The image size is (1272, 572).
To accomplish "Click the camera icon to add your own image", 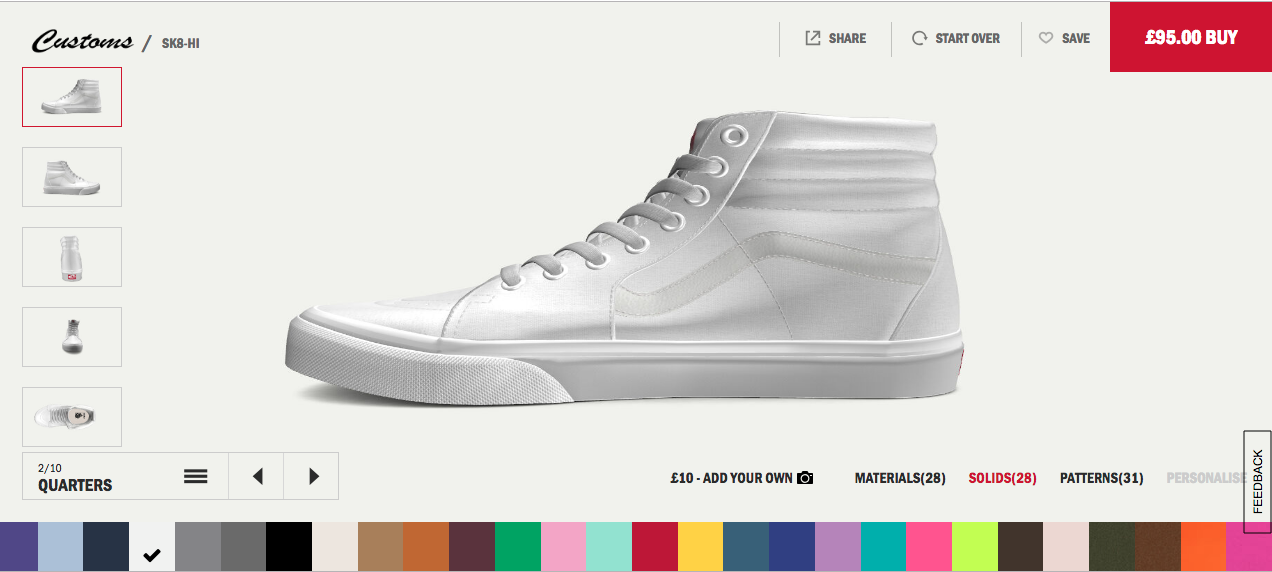I will click(x=805, y=478).
